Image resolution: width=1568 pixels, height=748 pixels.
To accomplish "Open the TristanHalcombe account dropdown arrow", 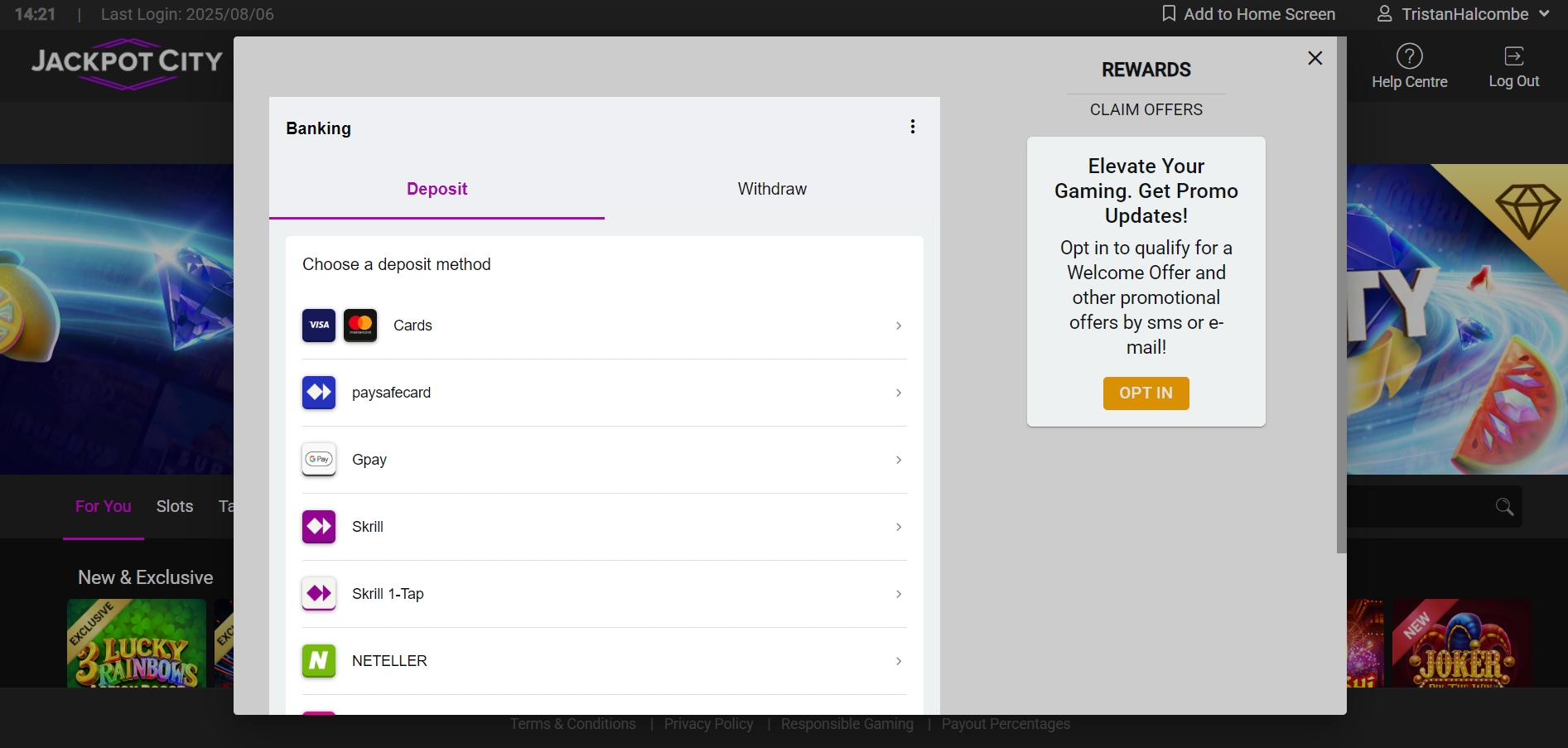I will click(x=1544, y=14).
